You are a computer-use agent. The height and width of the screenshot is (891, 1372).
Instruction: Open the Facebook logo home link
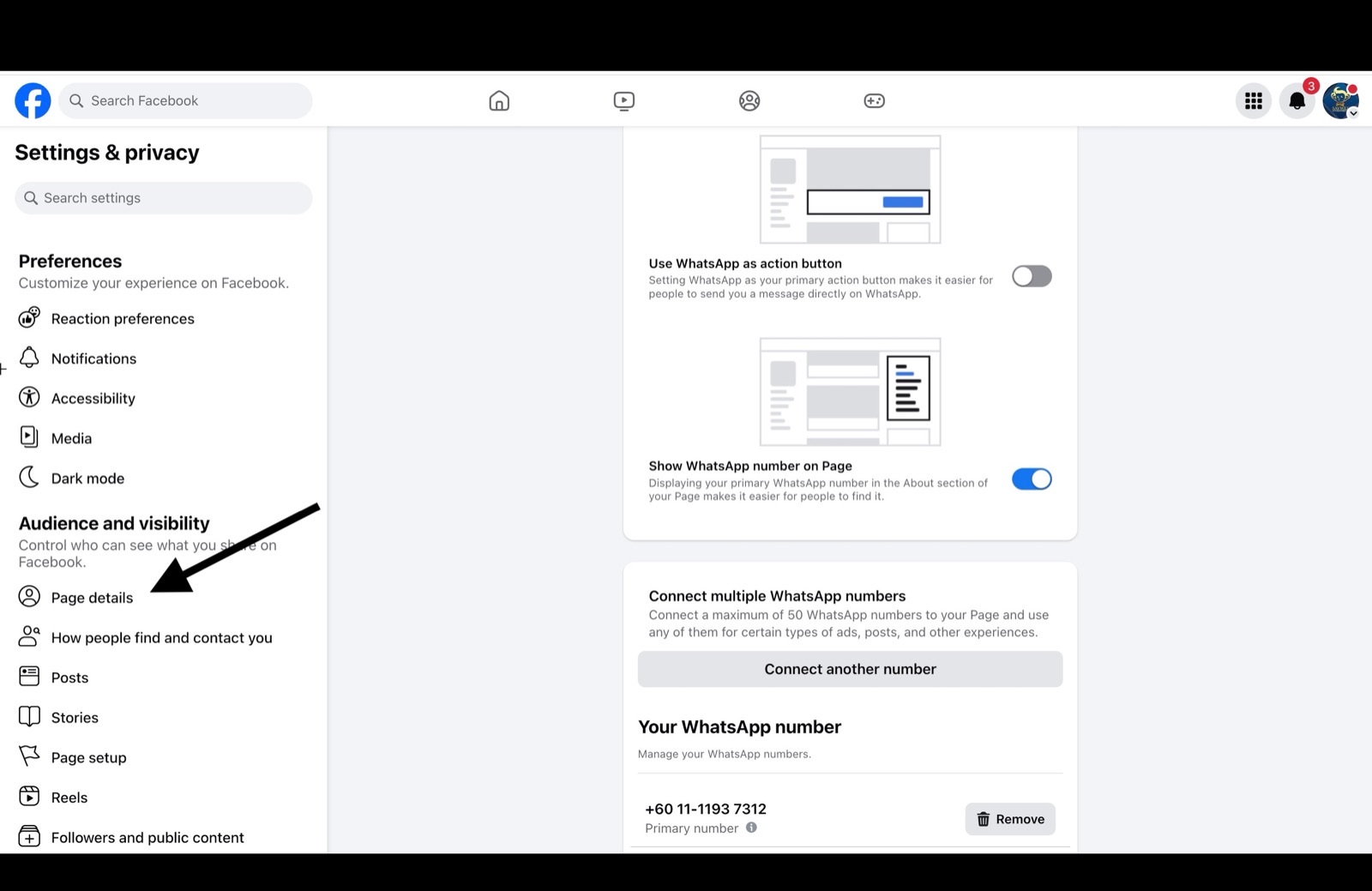tap(33, 100)
